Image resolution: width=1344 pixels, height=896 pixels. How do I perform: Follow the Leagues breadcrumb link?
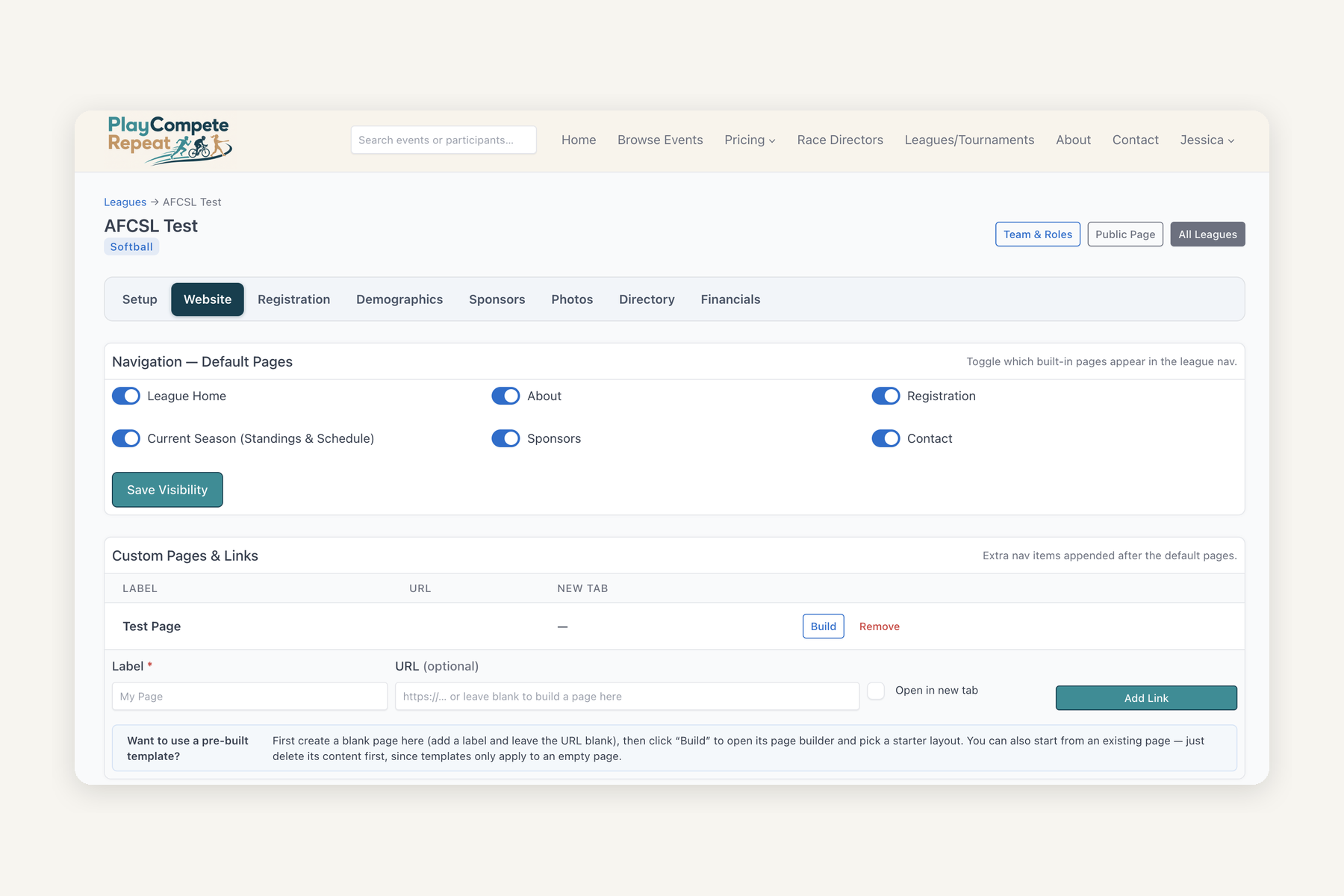coord(125,202)
